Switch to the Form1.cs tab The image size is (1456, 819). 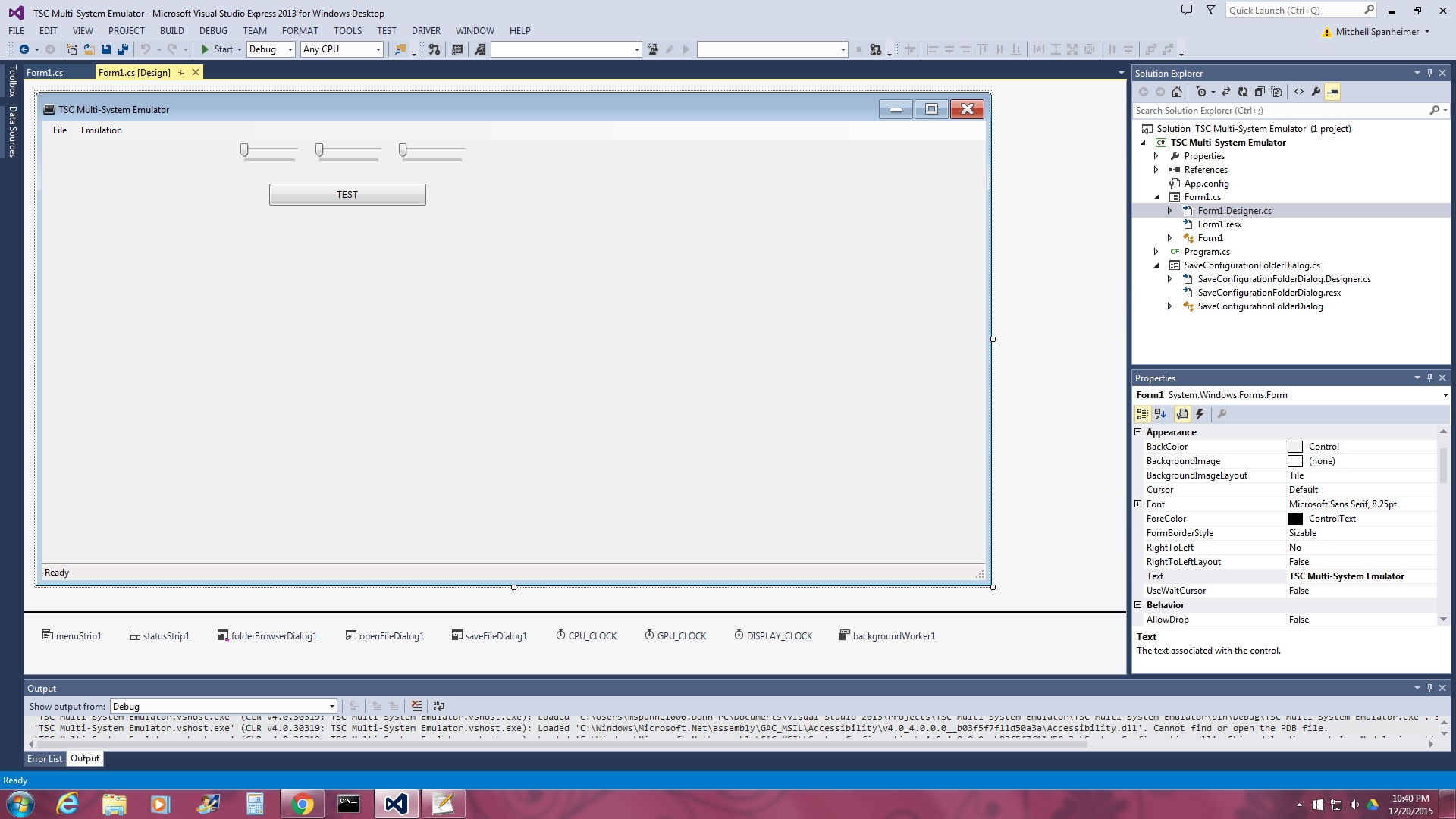click(47, 72)
